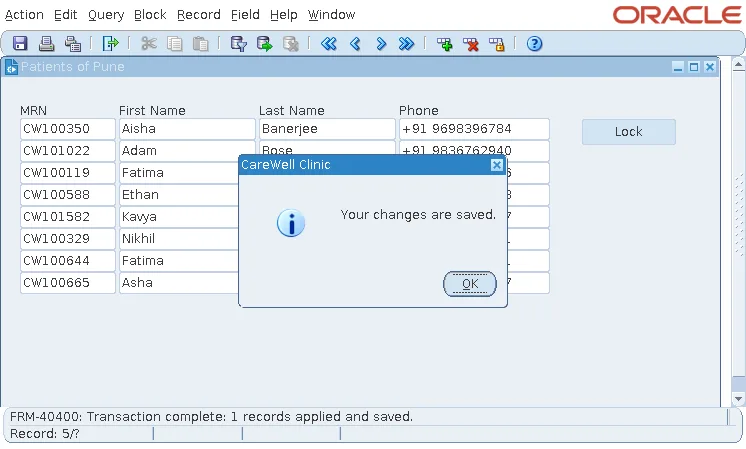746x449 pixels.
Task: Click the Phone column label
Action: pyautogui.click(x=419, y=111)
